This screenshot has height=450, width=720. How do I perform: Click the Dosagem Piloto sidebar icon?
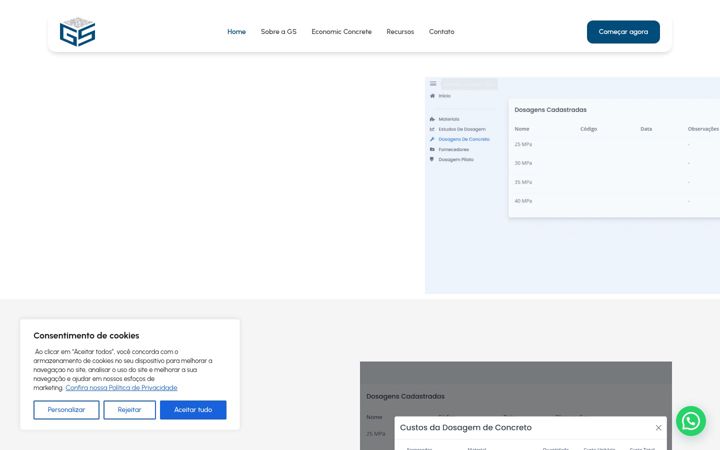click(x=432, y=159)
